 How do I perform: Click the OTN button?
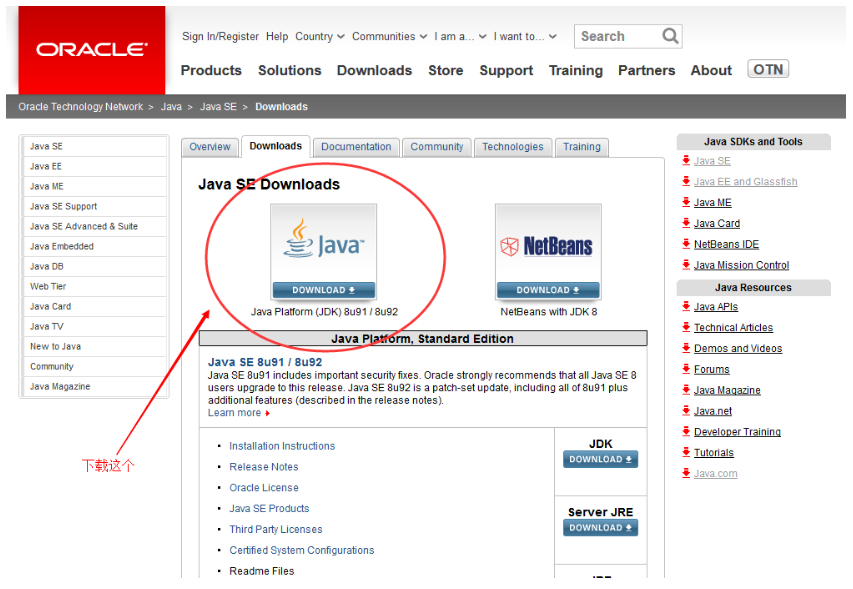(x=768, y=69)
